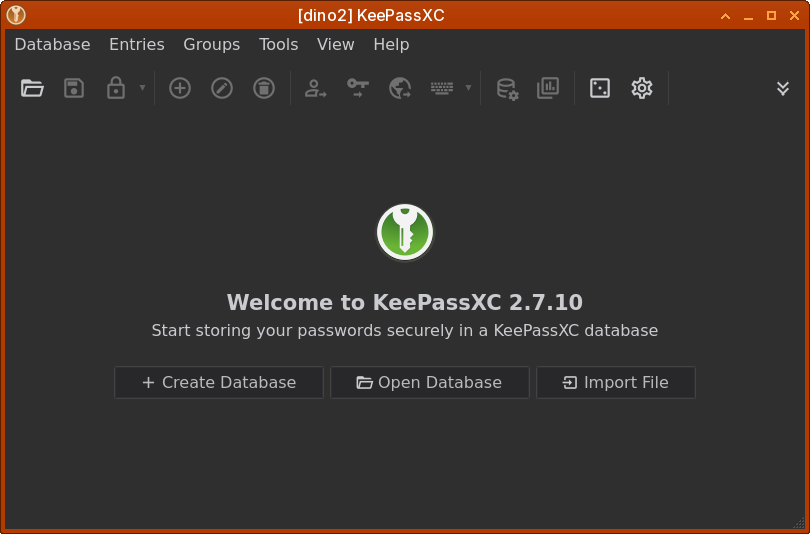Click the Copy Username toolbar icon
This screenshot has height=534, width=810.
(316, 88)
